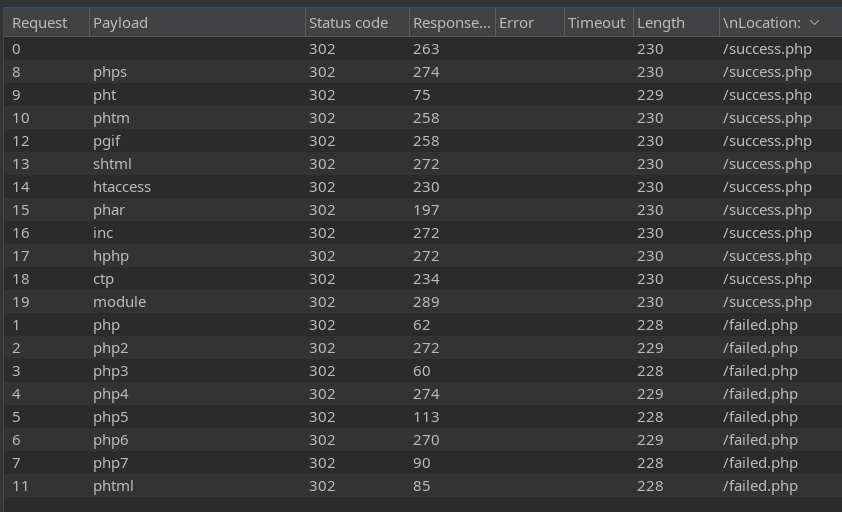Viewport: 842px width, 512px height.
Task: Click the status code 302 in phar row
Action: tap(322, 210)
